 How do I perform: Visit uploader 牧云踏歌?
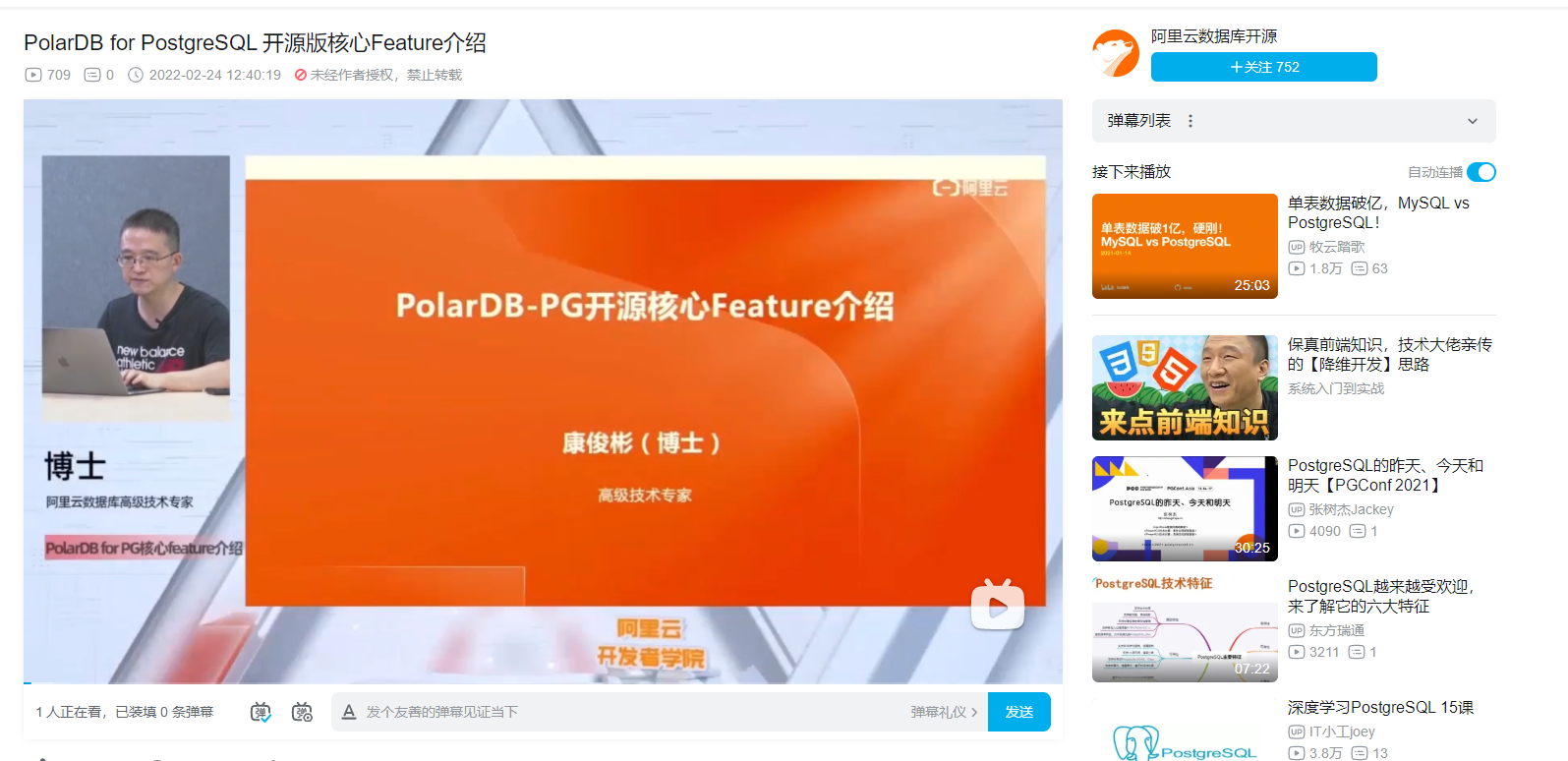coord(1337,247)
